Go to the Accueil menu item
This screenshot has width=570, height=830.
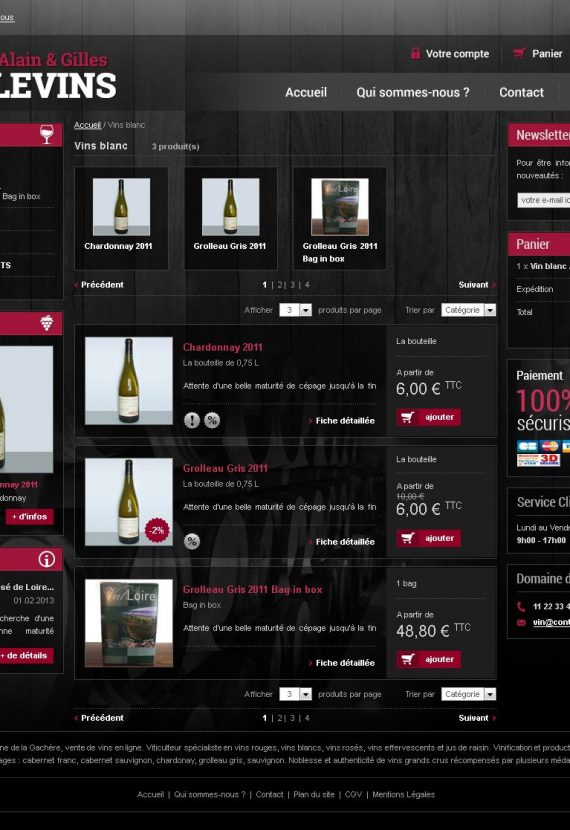[306, 92]
